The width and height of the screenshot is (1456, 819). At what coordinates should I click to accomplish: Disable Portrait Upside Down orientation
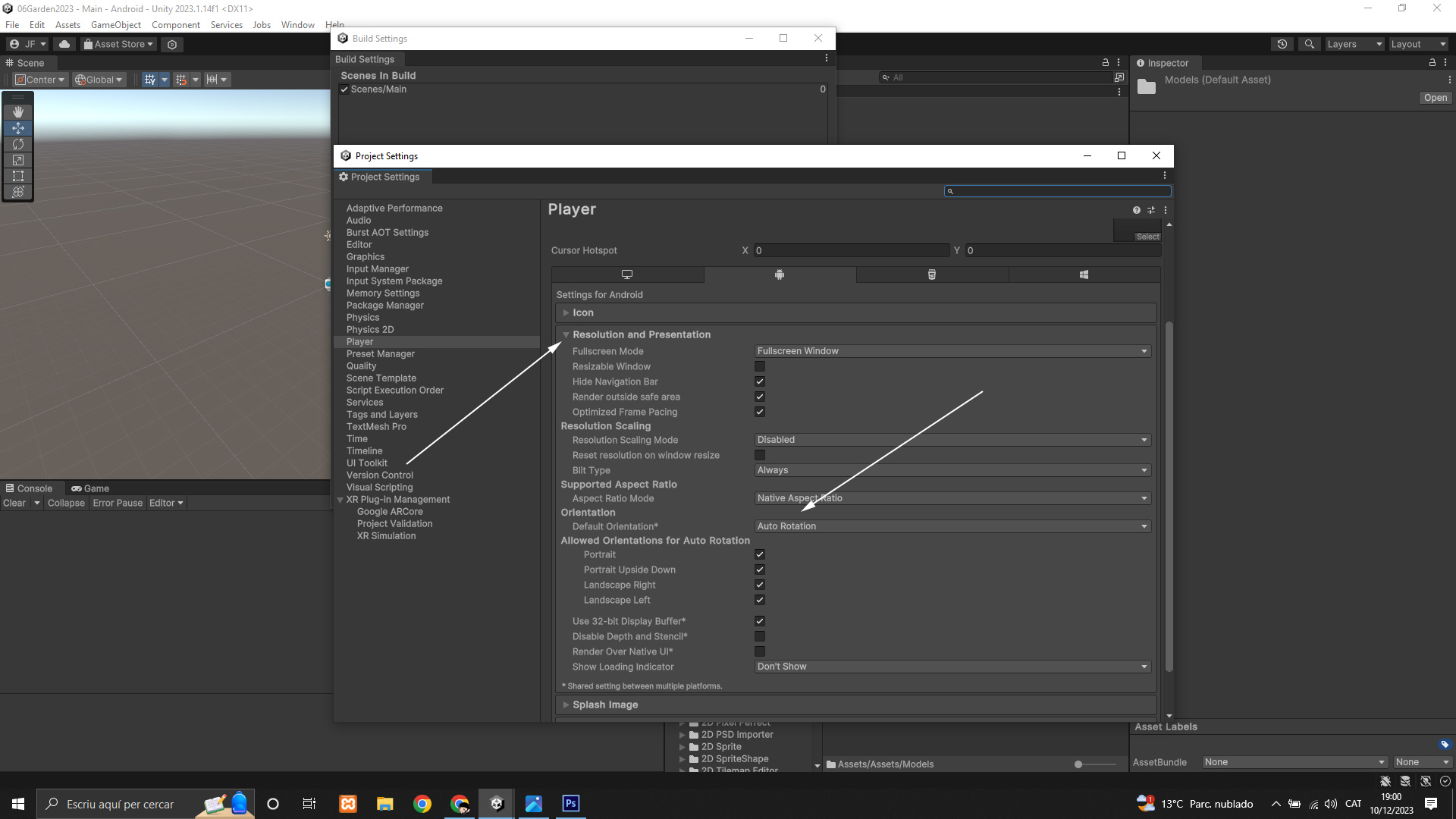(x=760, y=570)
